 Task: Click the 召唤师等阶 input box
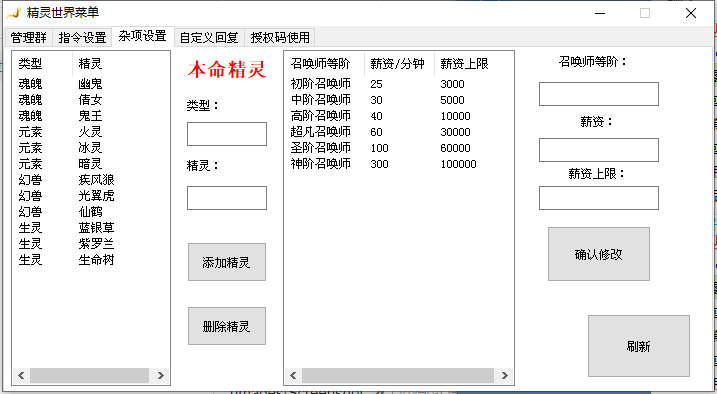(x=599, y=94)
